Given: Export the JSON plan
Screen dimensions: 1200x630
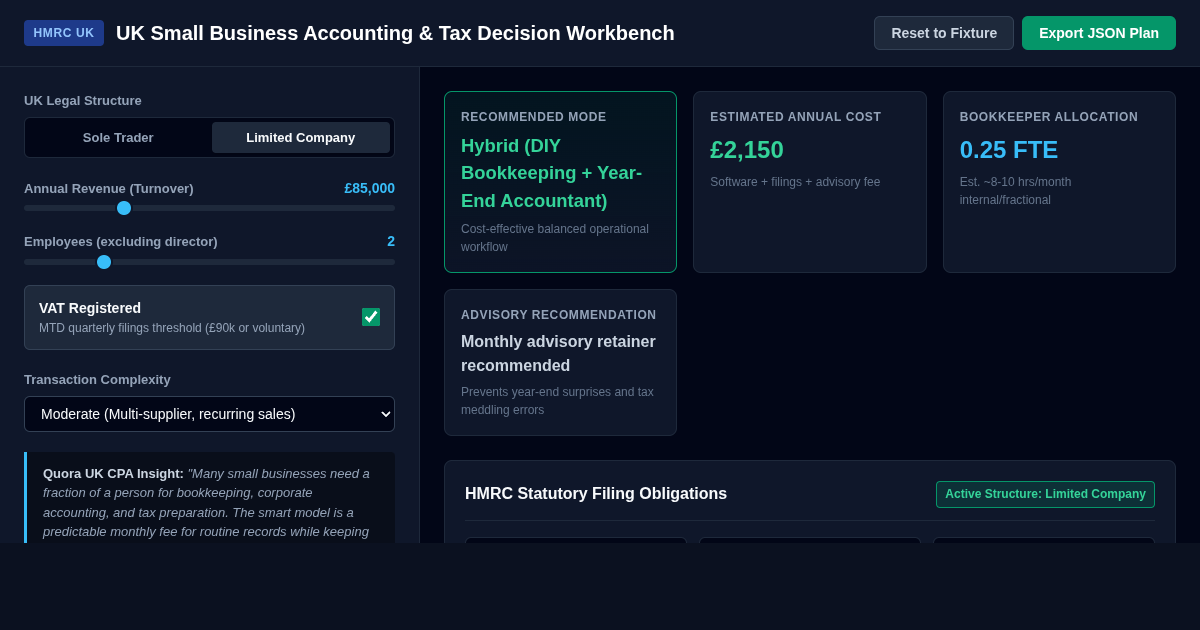Looking at the screenshot, I should 1099,33.
